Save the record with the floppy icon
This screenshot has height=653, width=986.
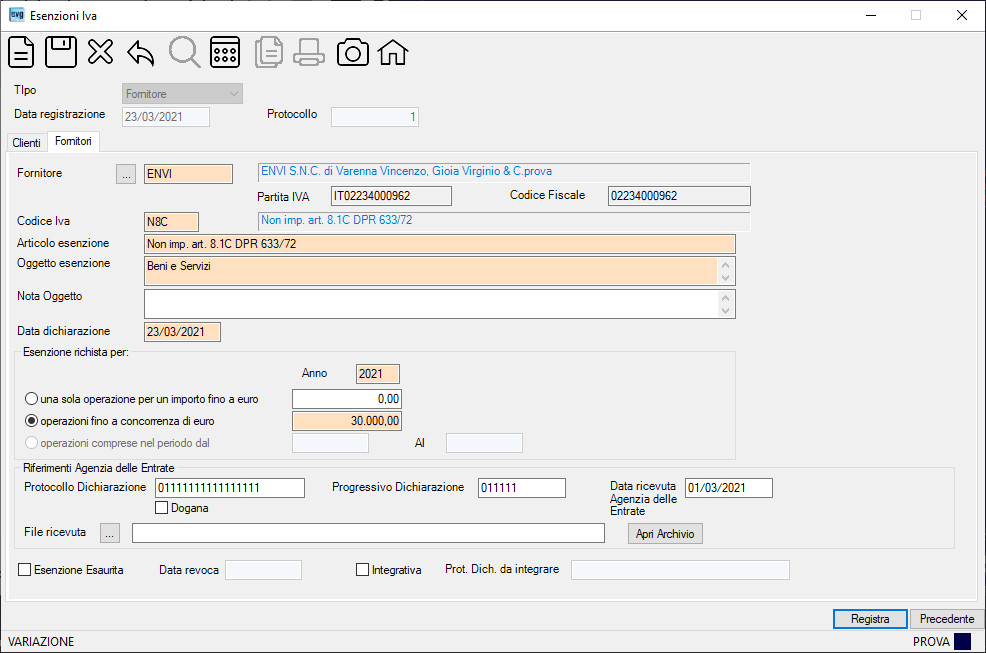[61, 52]
